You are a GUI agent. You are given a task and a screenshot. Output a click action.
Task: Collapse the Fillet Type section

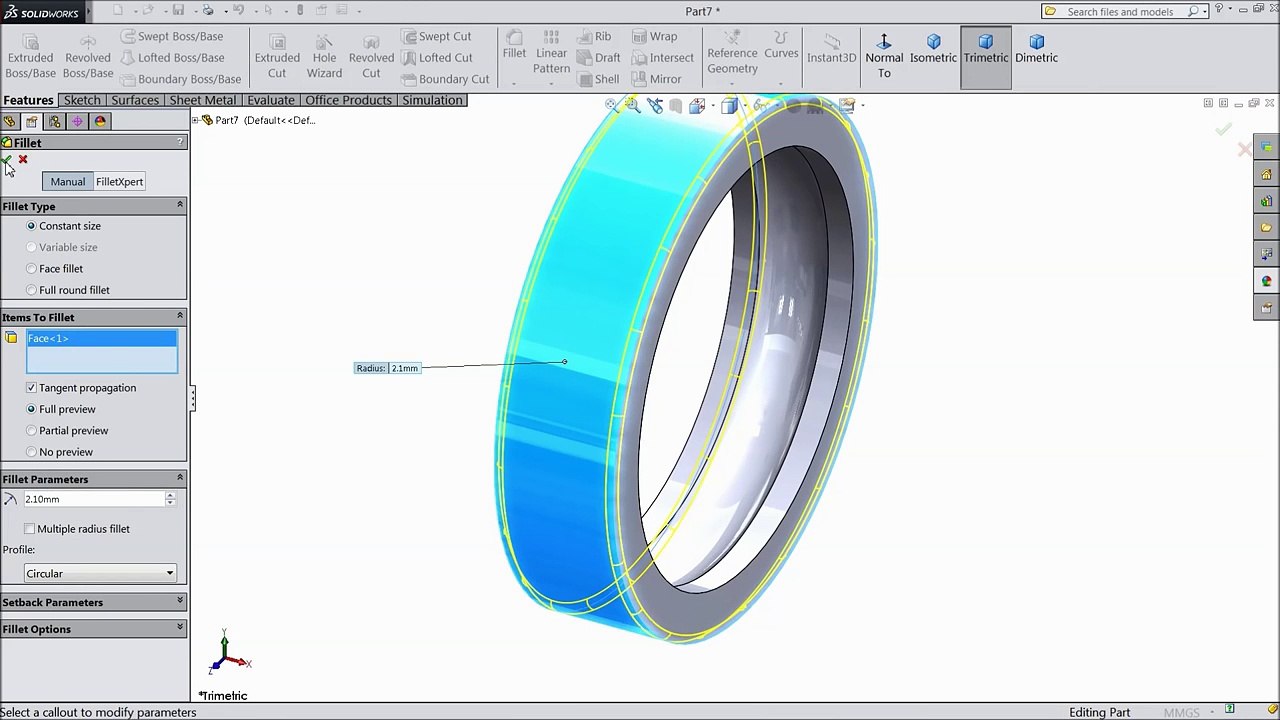pos(180,205)
